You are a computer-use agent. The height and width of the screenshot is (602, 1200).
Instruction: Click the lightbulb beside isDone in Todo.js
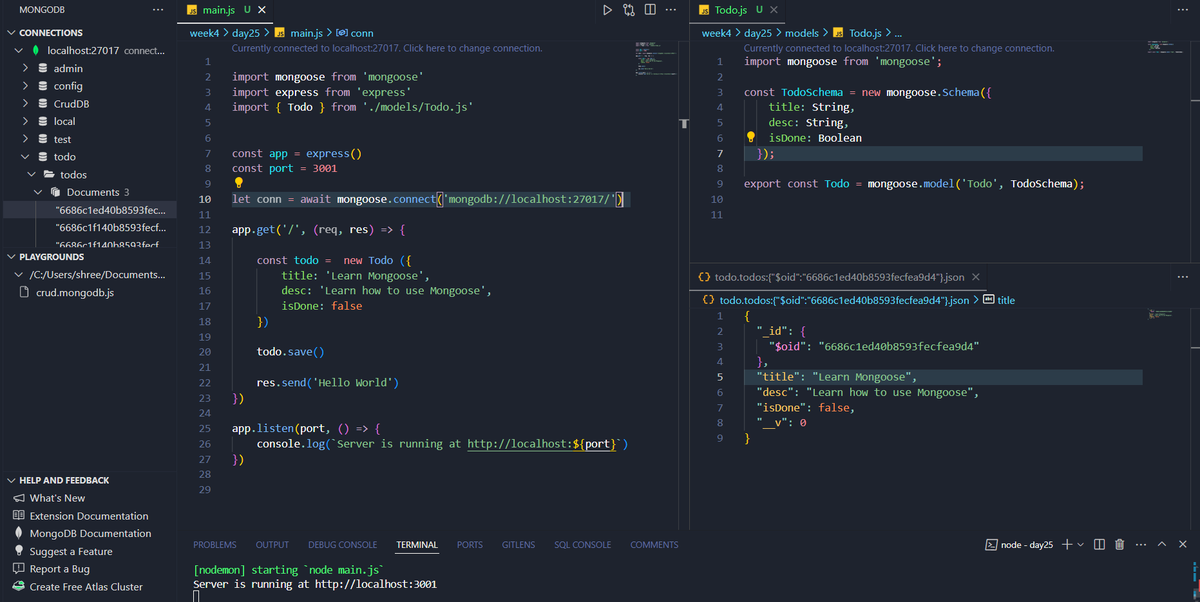pos(751,138)
